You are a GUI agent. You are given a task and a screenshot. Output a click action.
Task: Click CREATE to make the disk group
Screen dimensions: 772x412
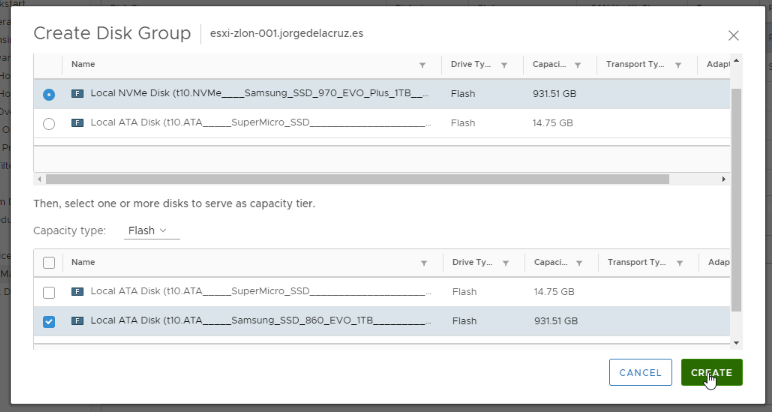[x=711, y=373]
